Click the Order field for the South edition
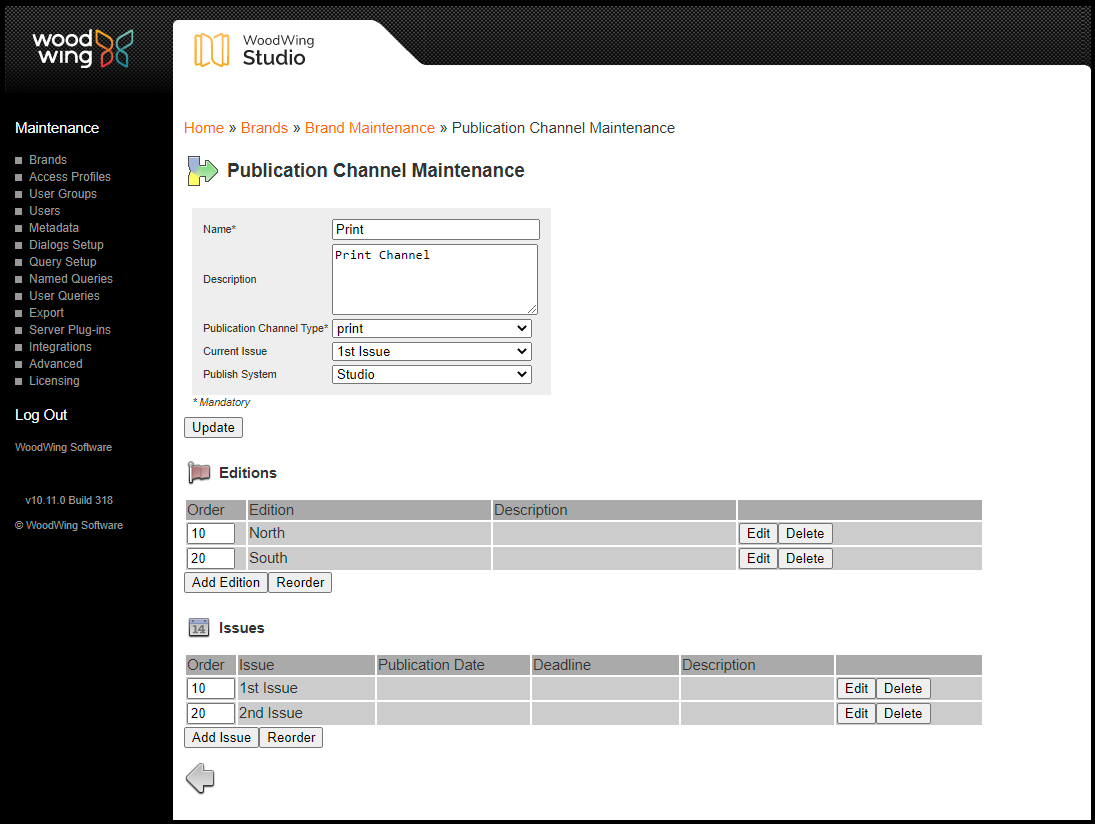The height and width of the screenshot is (824, 1095). (210, 558)
